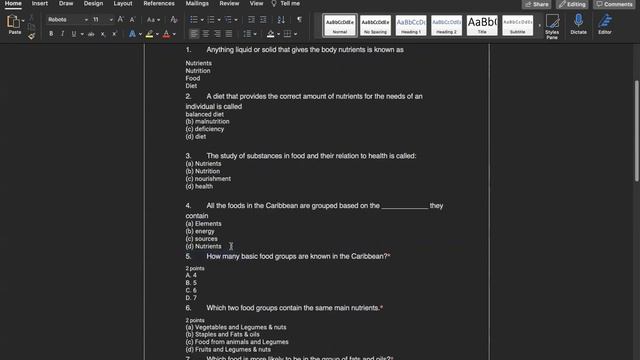Open the Editor tool

coord(605,24)
